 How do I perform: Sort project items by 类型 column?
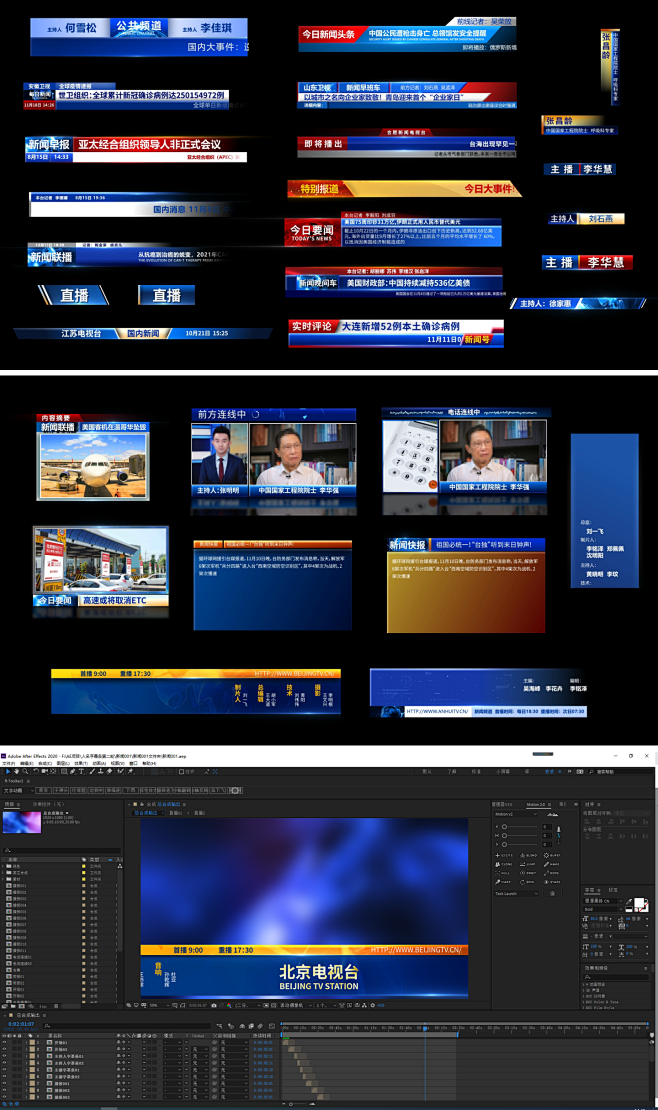(x=94, y=859)
